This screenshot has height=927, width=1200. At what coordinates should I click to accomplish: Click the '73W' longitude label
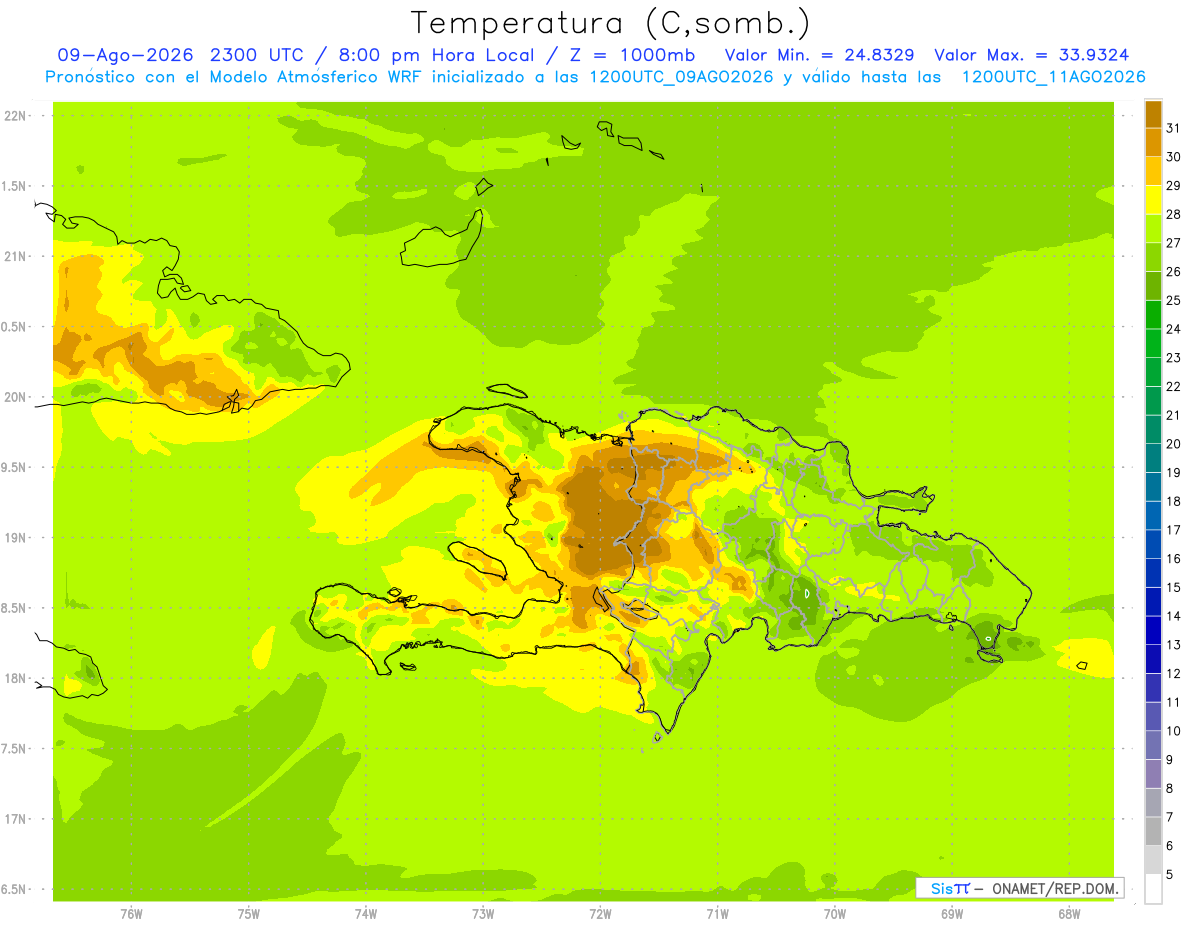click(x=483, y=914)
